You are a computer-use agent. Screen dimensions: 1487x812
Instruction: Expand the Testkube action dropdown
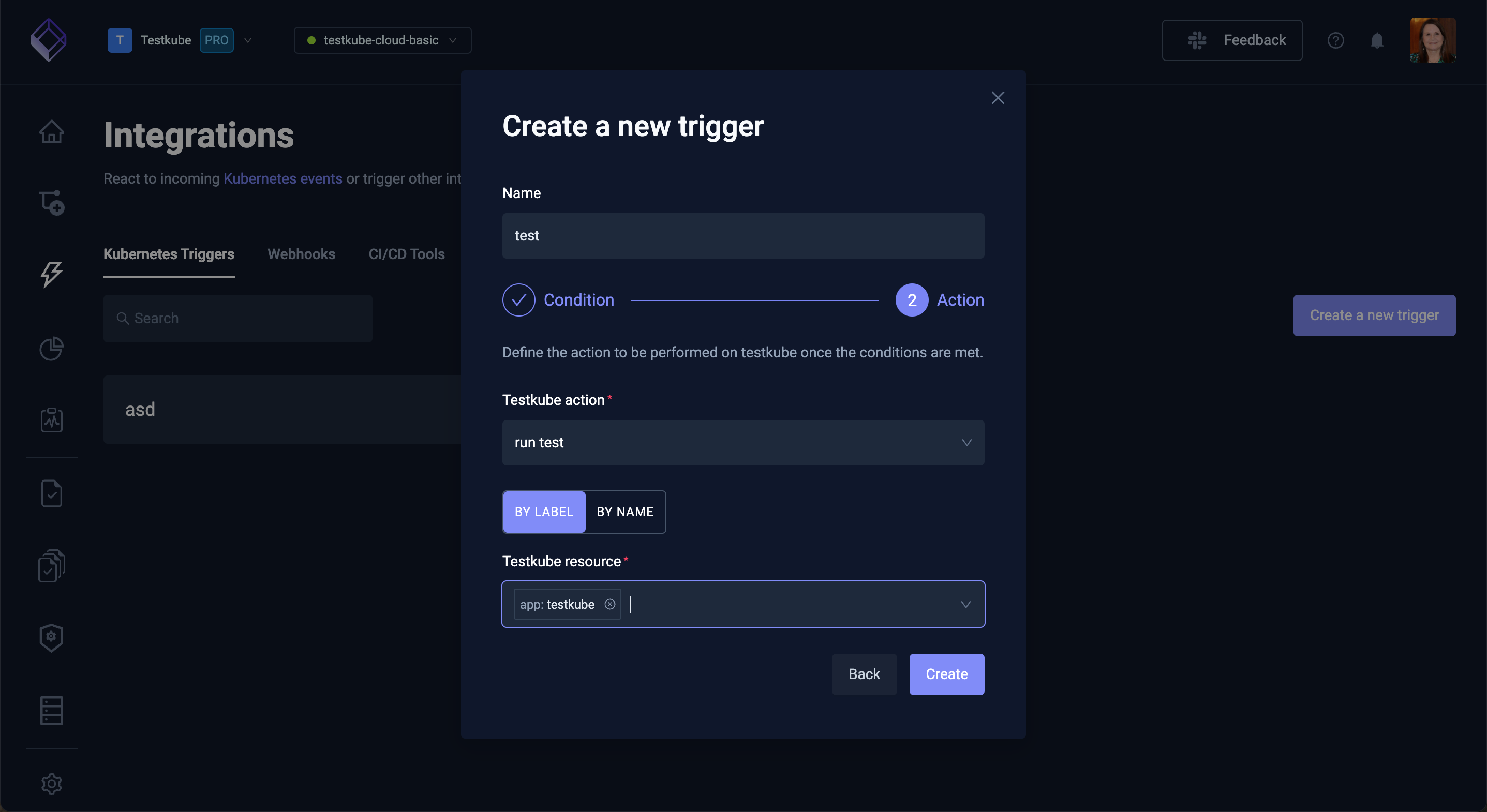pos(743,442)
